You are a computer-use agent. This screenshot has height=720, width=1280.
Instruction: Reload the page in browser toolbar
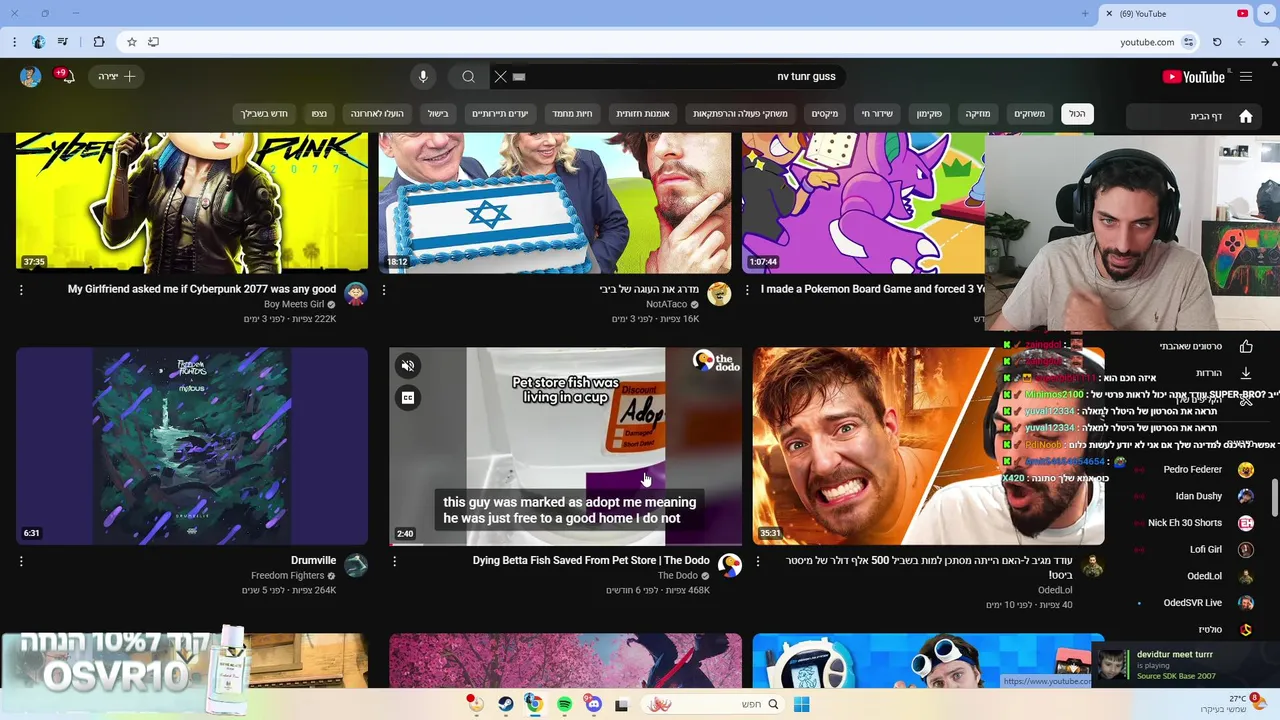pos(1217,42)
